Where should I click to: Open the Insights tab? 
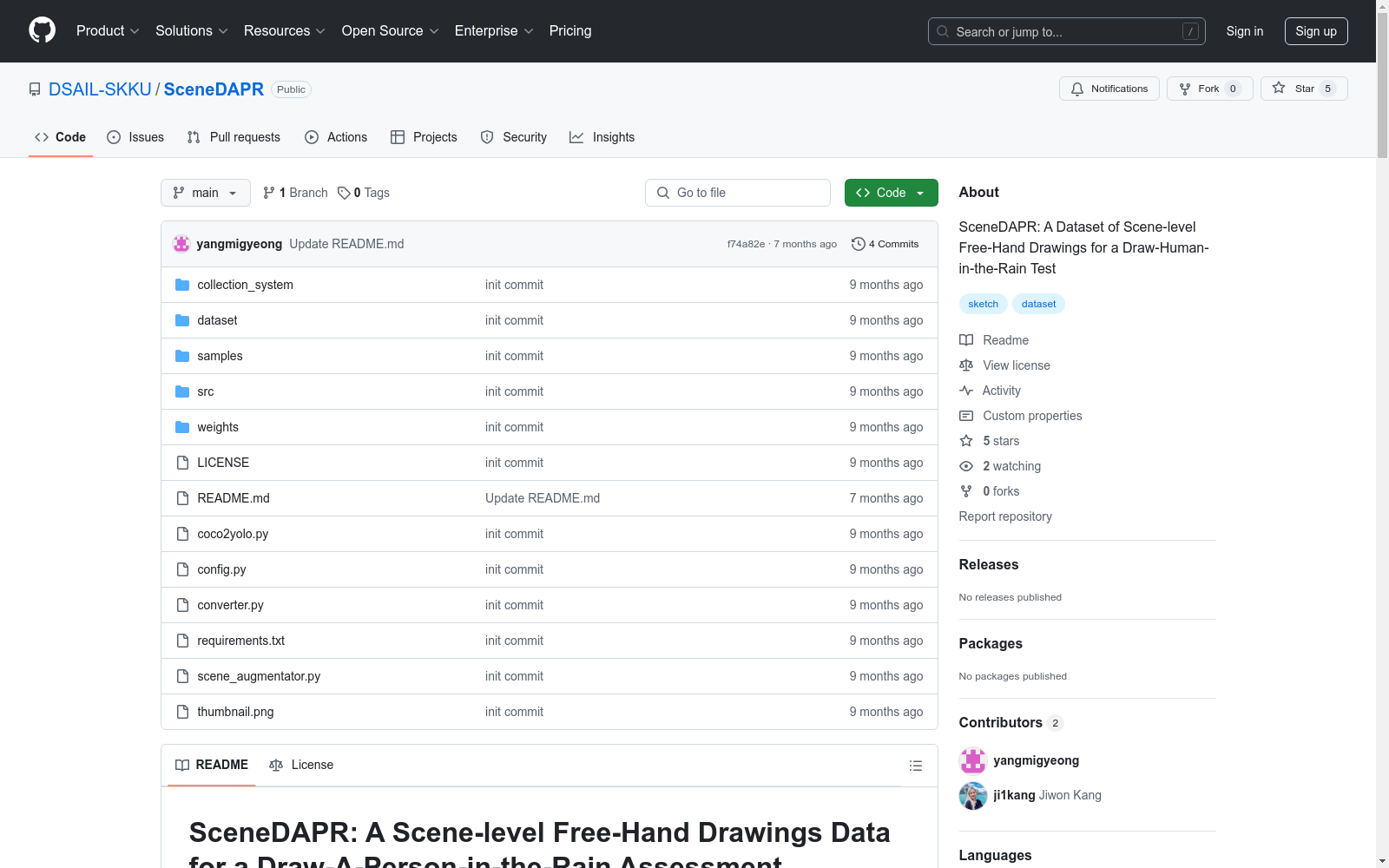click(602, 137)
